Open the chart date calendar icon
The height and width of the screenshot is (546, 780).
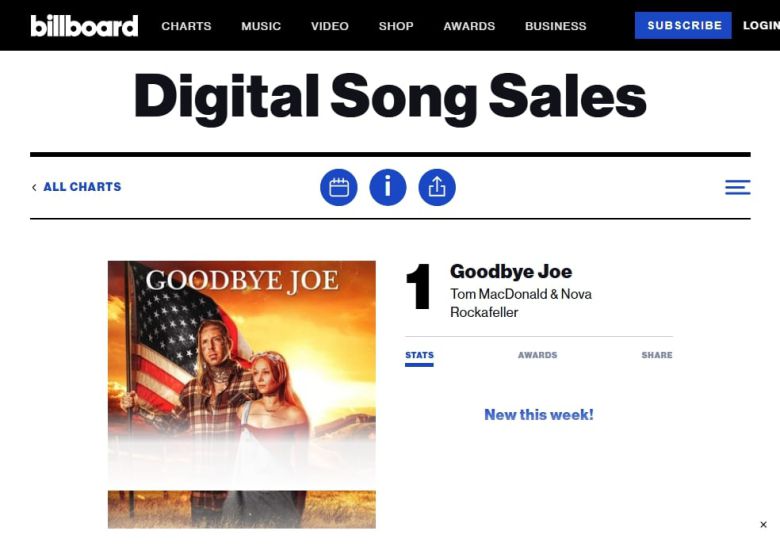click(x=339, y=187)
